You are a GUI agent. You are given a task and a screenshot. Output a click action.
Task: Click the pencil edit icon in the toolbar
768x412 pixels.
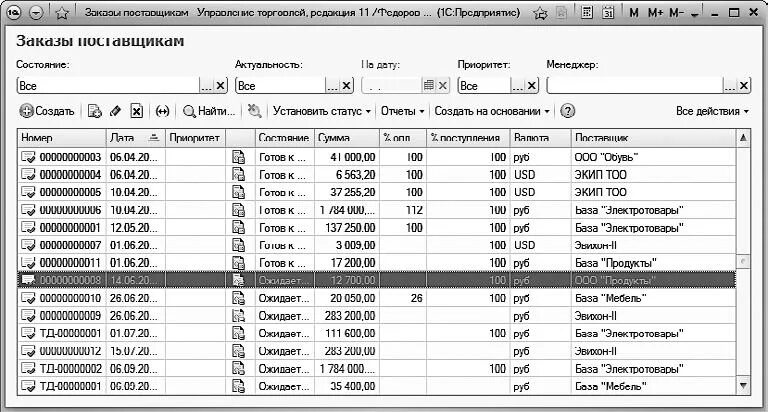point(116,111)
